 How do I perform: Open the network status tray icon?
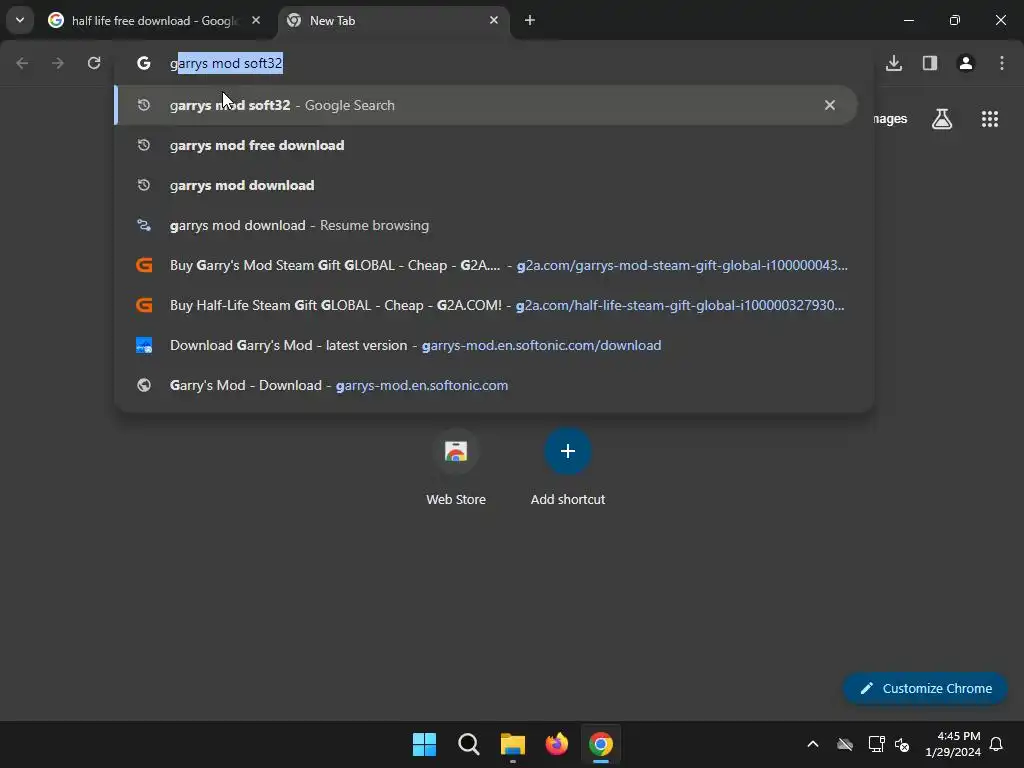tap(876, 744)
